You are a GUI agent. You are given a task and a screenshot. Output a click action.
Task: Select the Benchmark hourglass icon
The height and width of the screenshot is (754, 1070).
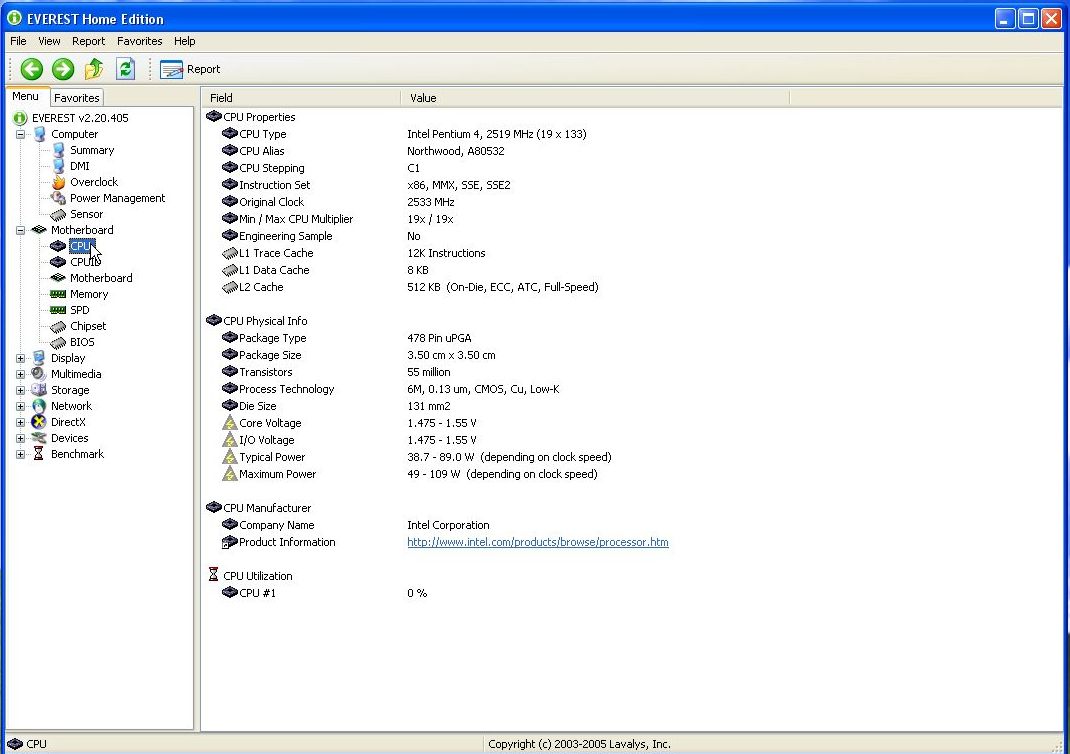(39, 454)
